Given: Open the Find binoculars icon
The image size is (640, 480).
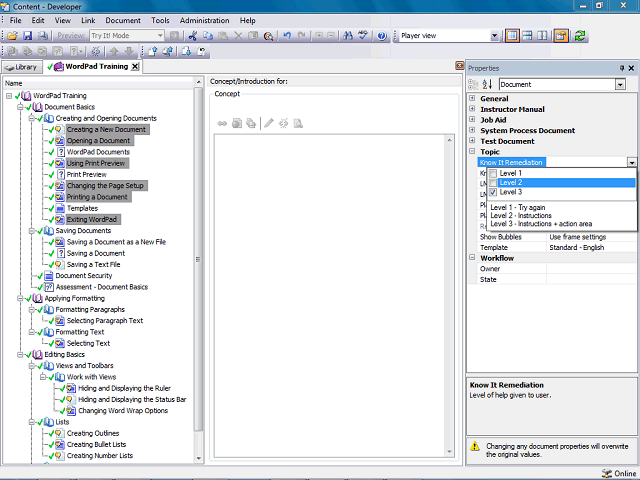Looking at the screenshot, I should (348, 36).
